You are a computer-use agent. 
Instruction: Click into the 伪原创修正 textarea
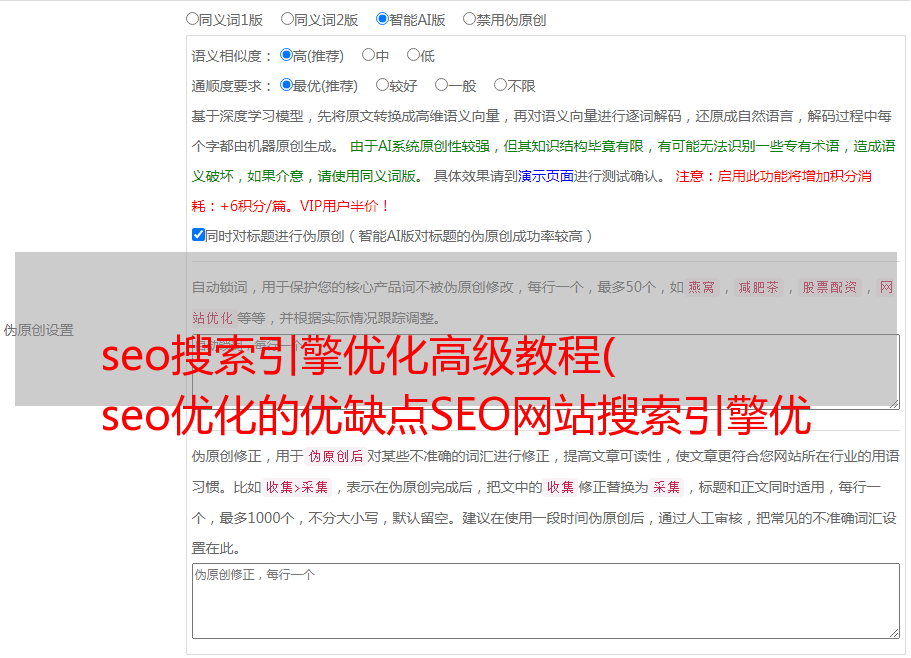coord(546,601)
